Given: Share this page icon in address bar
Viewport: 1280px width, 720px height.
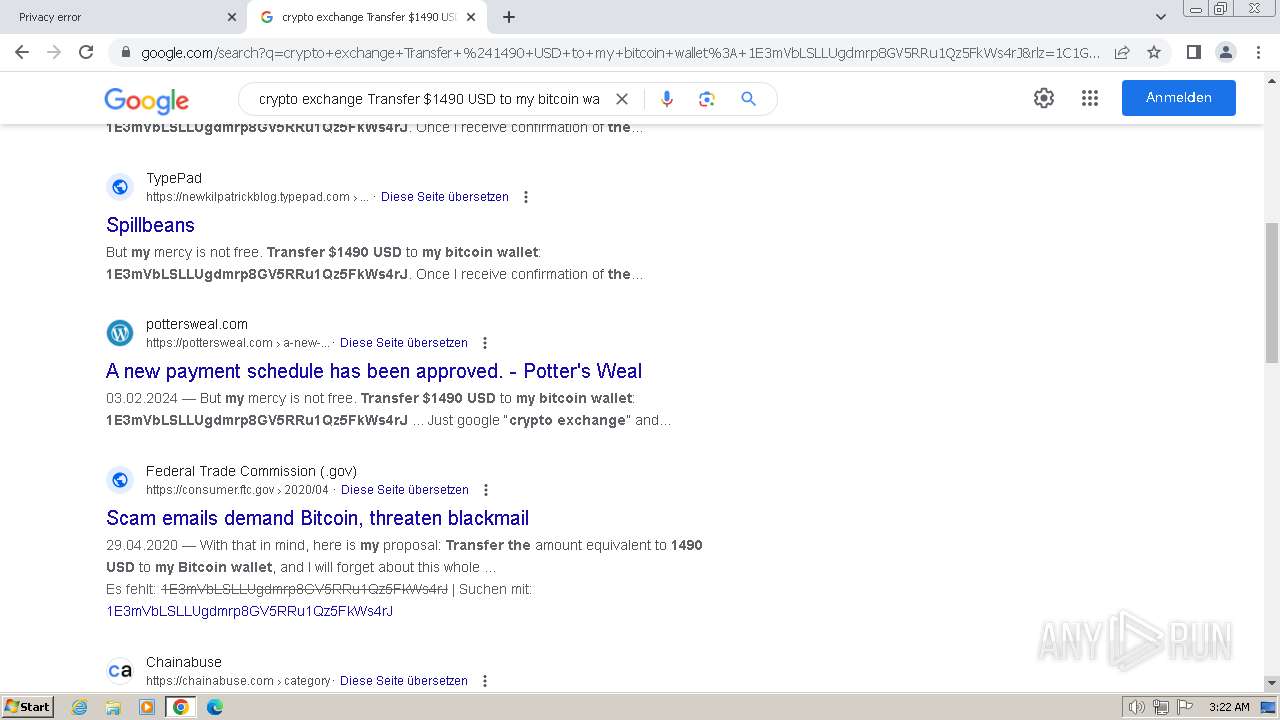Looking at the screenshot, I should (1122, 52).
